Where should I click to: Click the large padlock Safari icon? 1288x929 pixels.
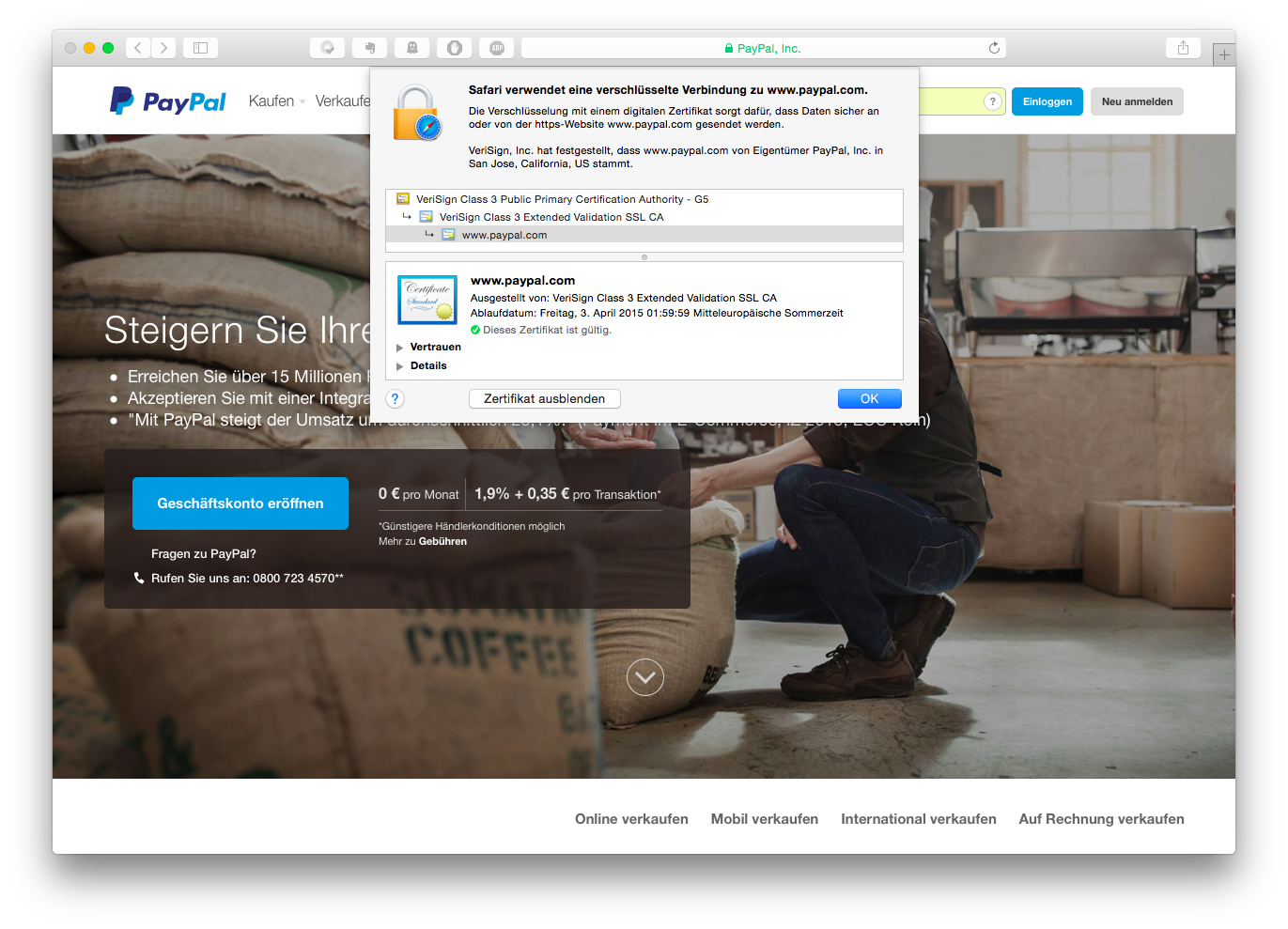(x=416, y=113)
